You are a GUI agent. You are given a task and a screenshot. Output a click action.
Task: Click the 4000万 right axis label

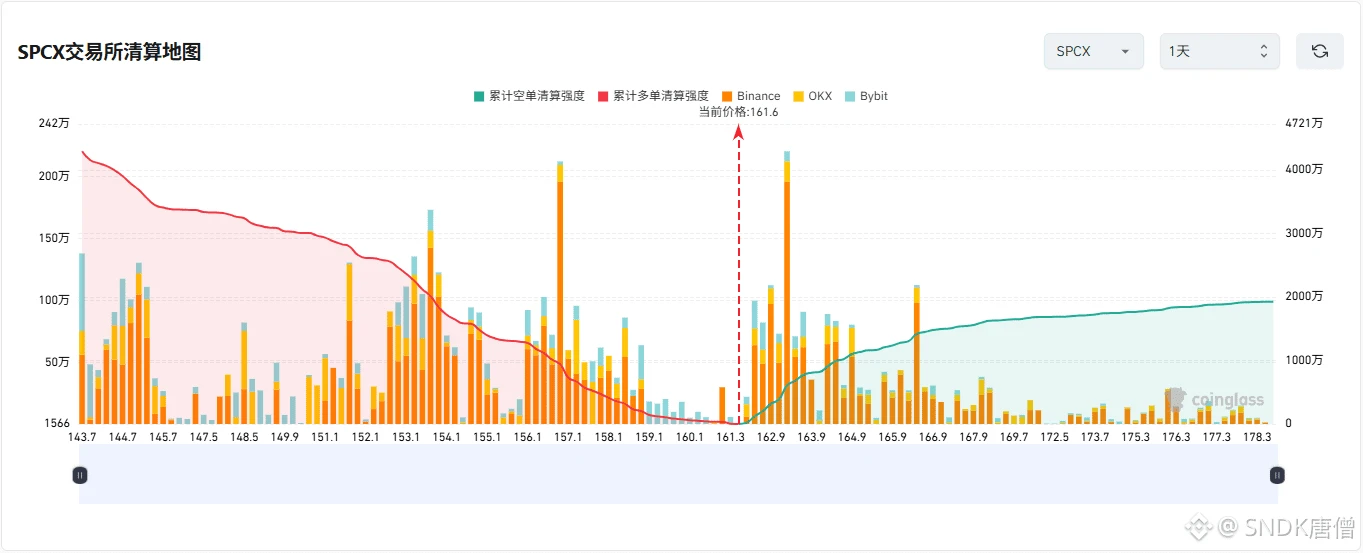[x=1304, y=169]
